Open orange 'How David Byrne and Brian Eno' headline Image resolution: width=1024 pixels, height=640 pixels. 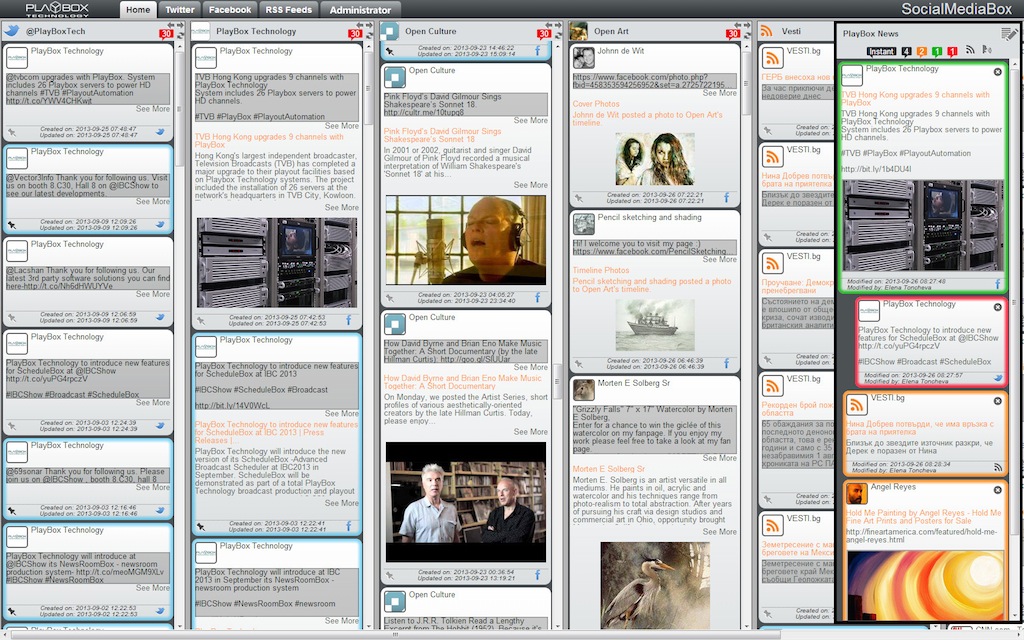click(x=462, y=382)
